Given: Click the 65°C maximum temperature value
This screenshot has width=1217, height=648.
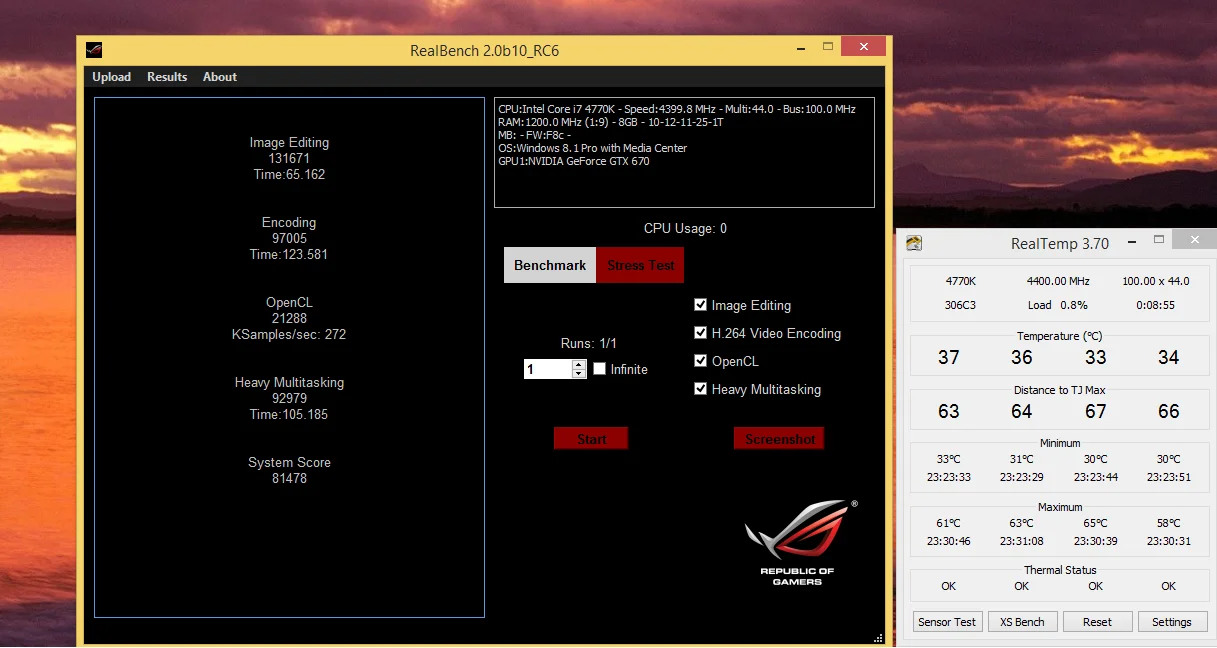Looking at the screenshot, I should click(1096, 523).
